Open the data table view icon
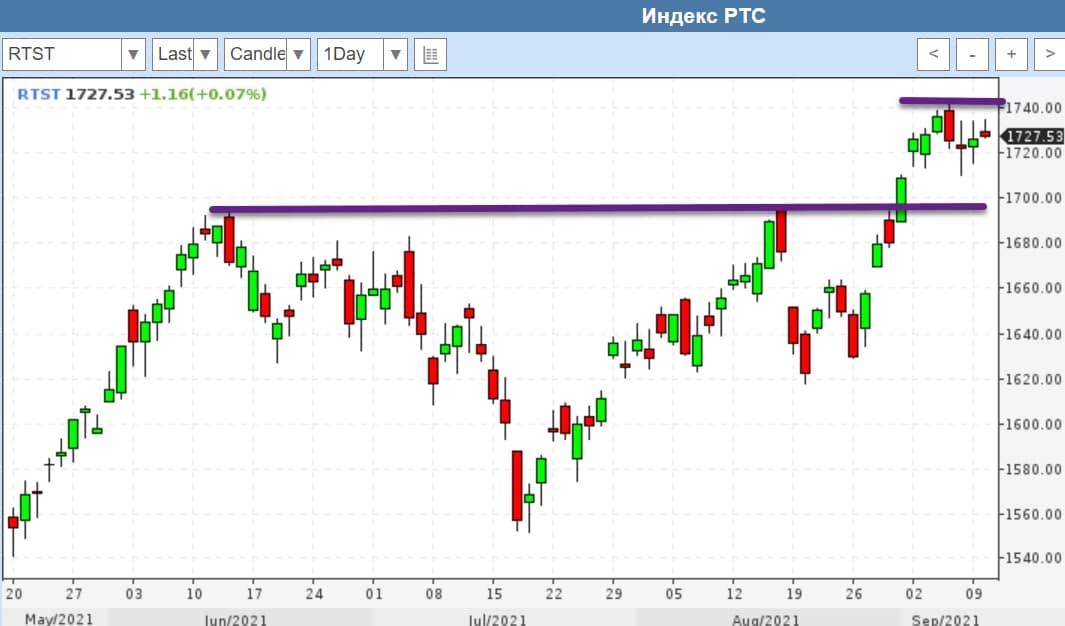 coord(431,54)
